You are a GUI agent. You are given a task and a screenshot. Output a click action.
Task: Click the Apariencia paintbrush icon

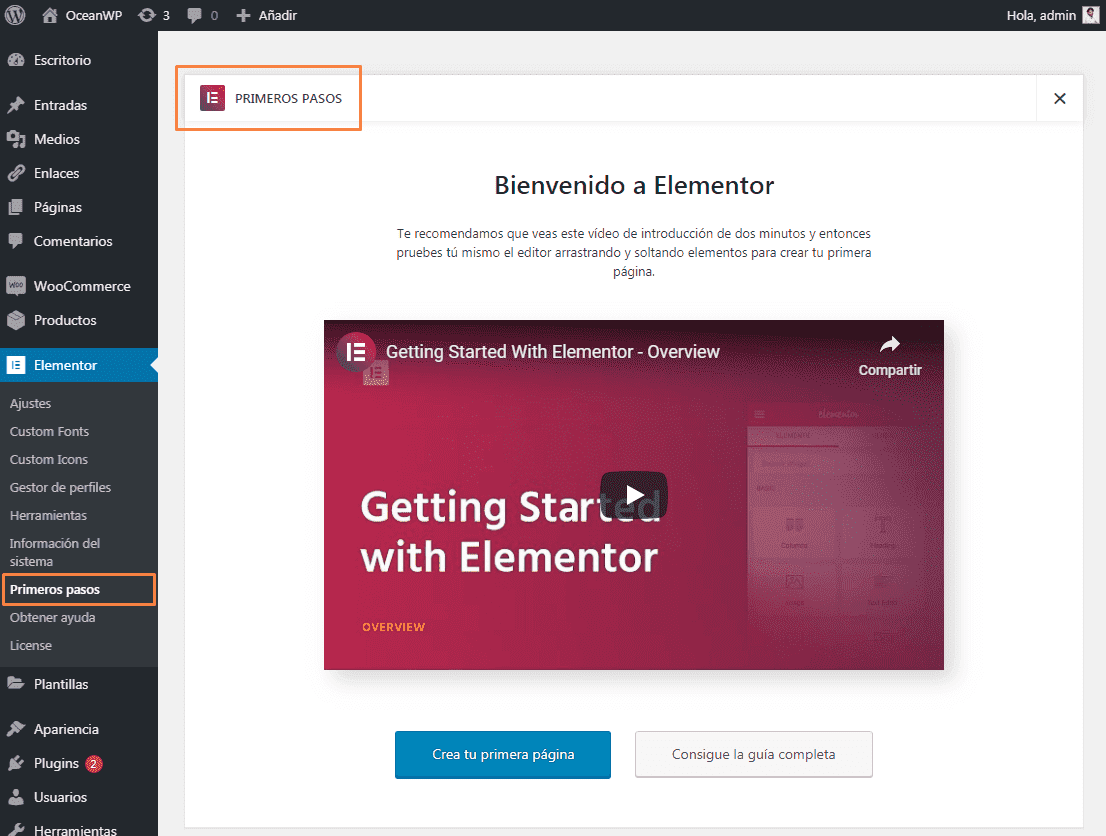[16, 729]
